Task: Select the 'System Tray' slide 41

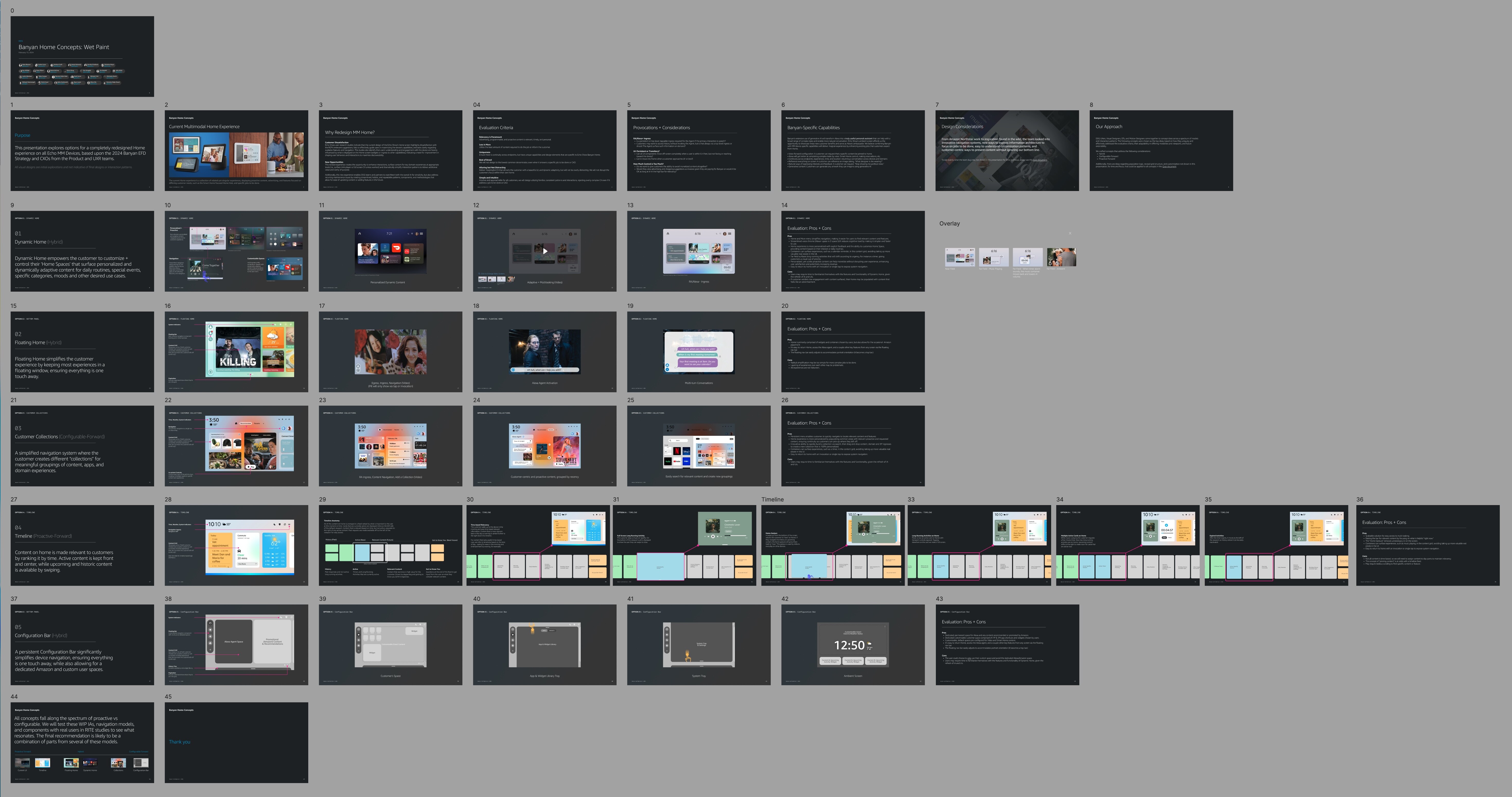Action: 699,645
